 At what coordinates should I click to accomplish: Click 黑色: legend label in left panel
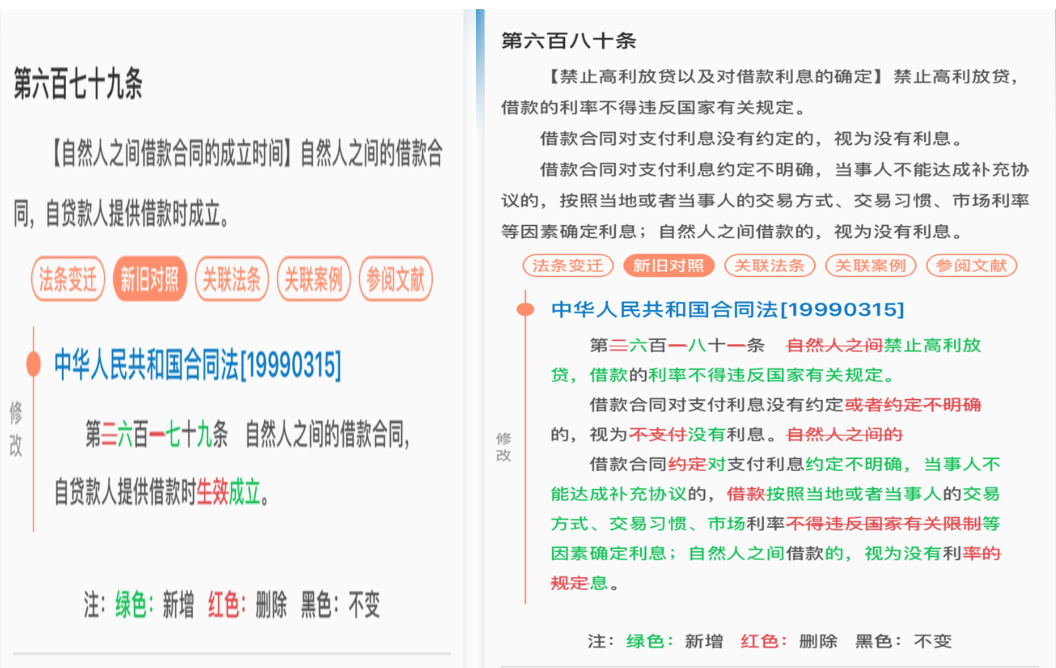[321, 605]
